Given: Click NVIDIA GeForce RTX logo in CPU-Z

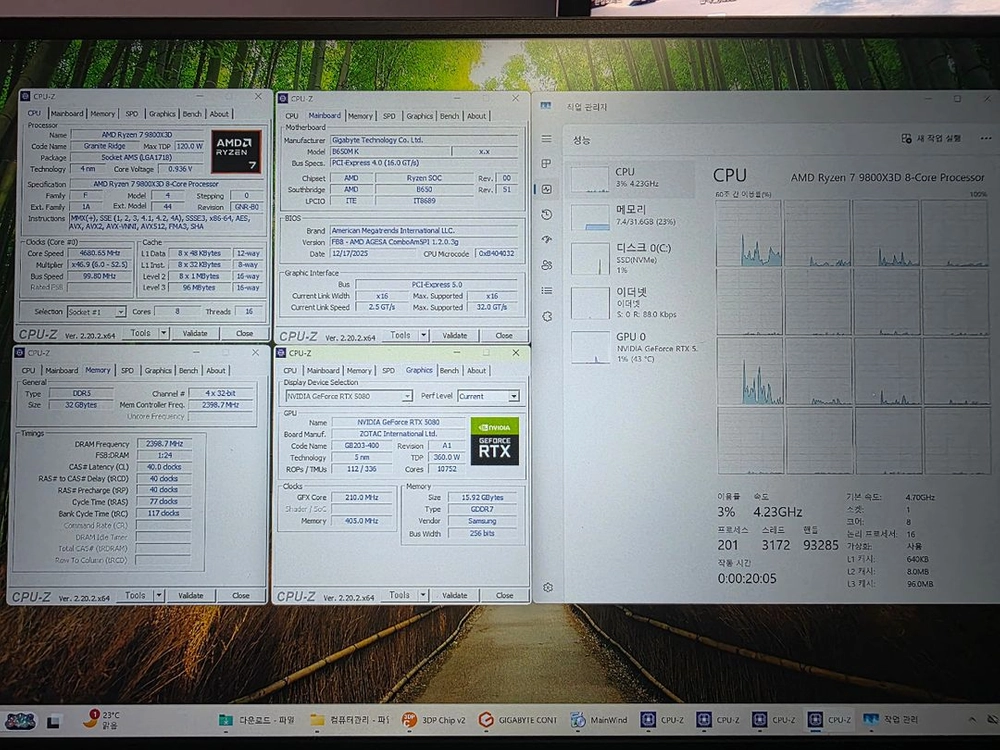Looking at the screenshot, I should pos(494,441).
